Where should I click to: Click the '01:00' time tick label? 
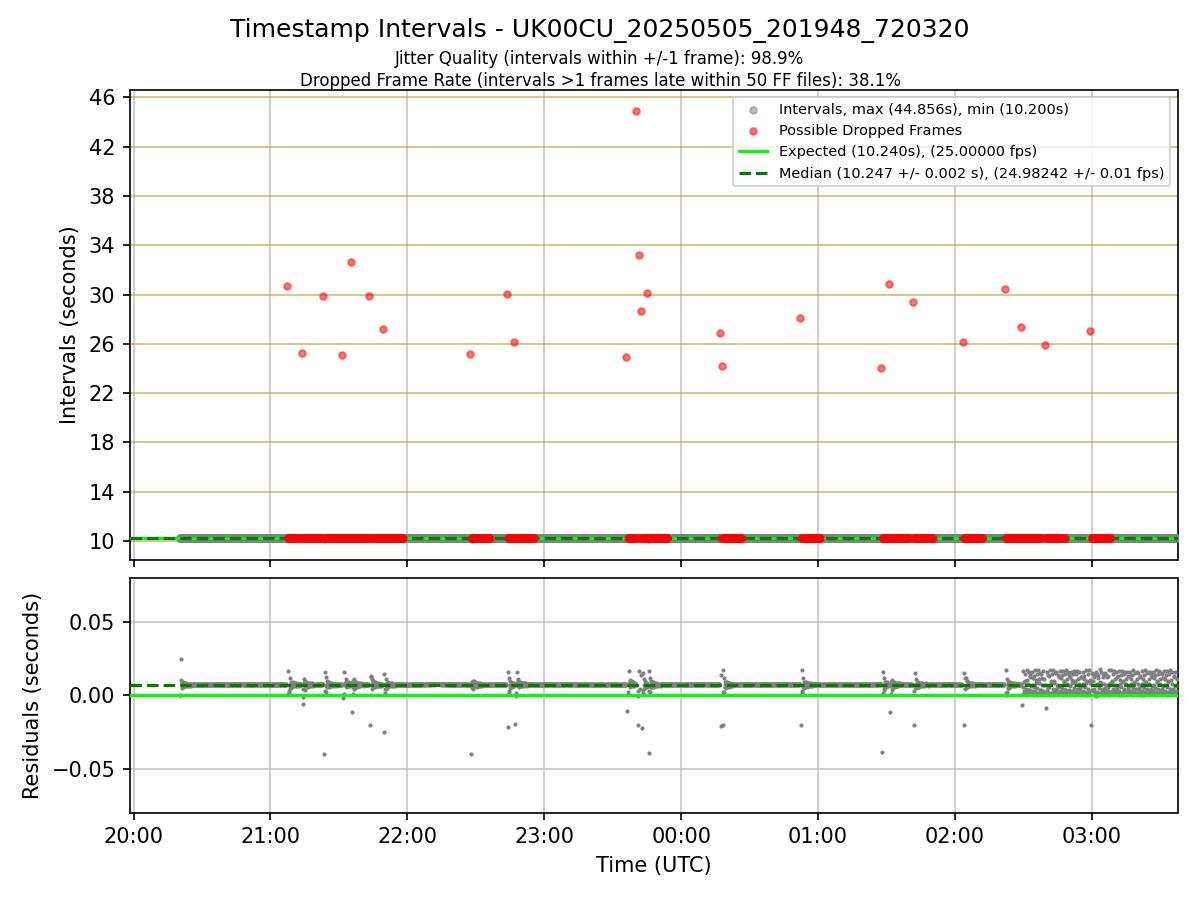pyautogui.click(x=818, y=836)
